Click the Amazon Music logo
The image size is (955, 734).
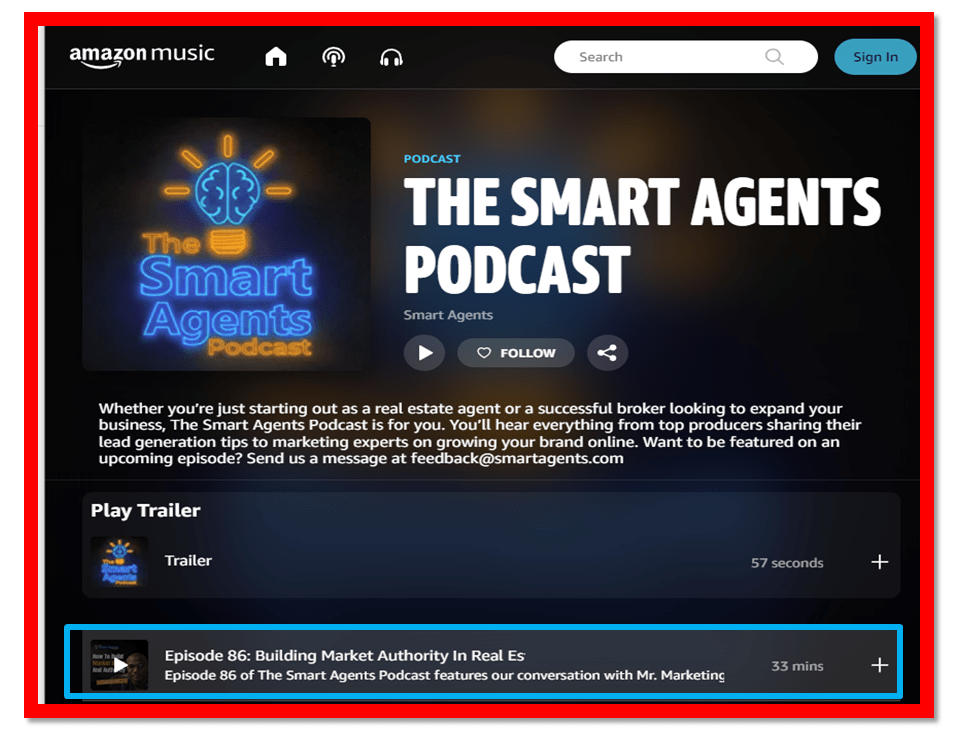[142, 56]
